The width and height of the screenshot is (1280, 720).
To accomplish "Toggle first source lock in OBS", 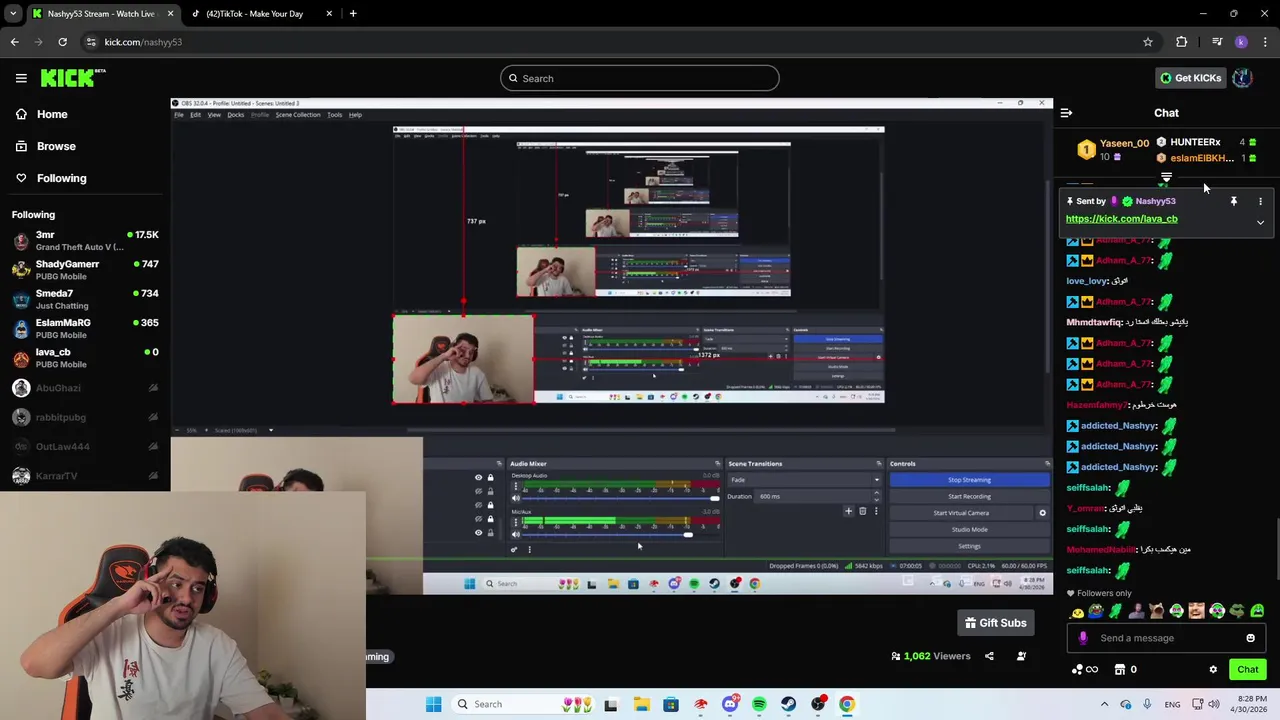I will 490,477.
